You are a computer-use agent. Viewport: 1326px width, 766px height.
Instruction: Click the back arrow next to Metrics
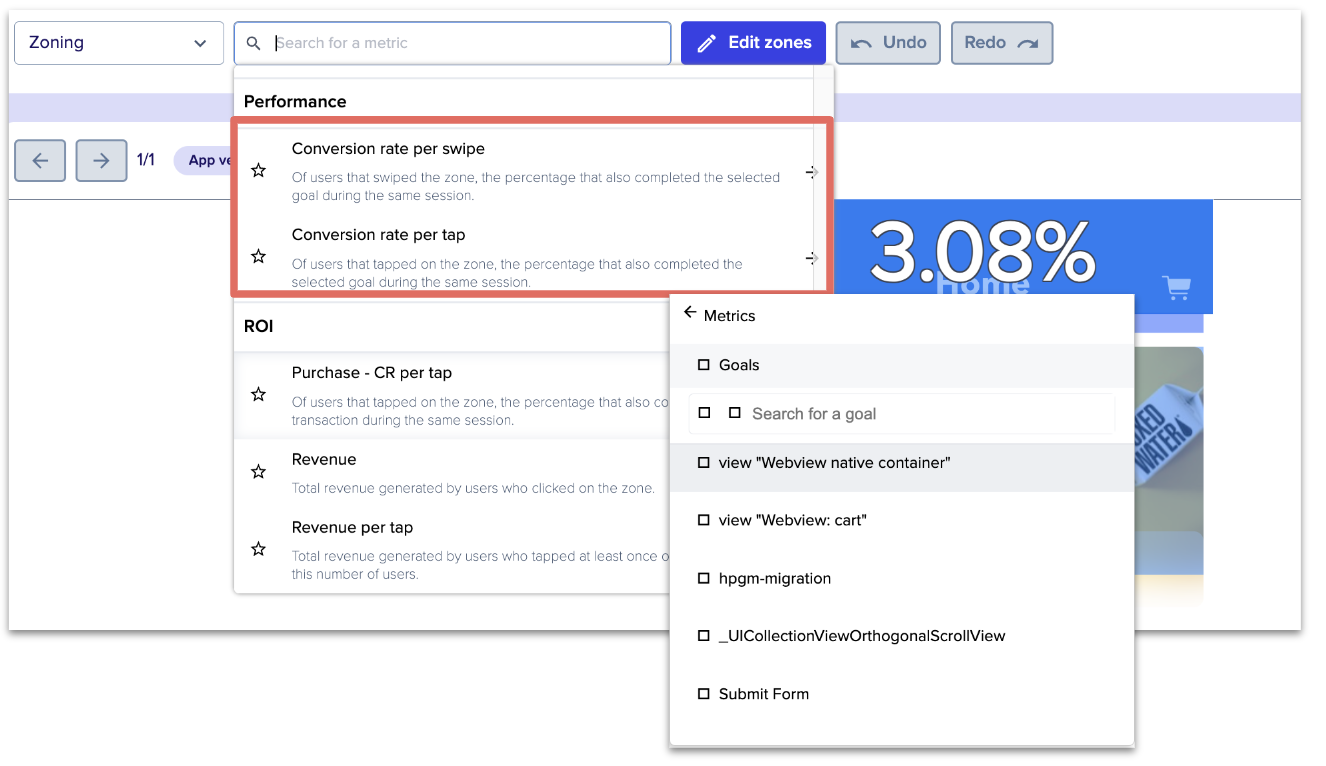point(690,312)
